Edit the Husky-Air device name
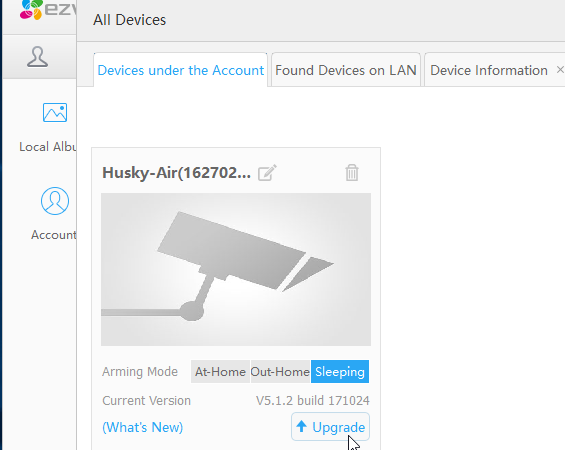This screenshot has height=450, width=565. tap(267, 173)
